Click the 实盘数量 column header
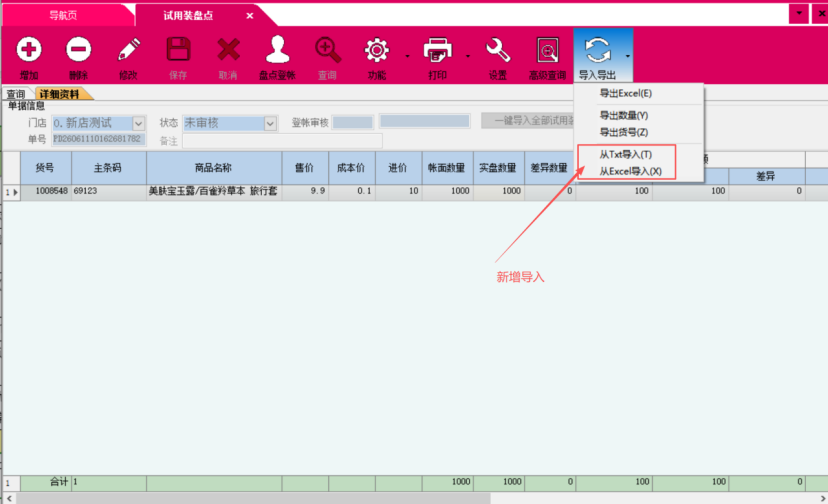This screenshot has width=828, height=504. pos(498,168)
